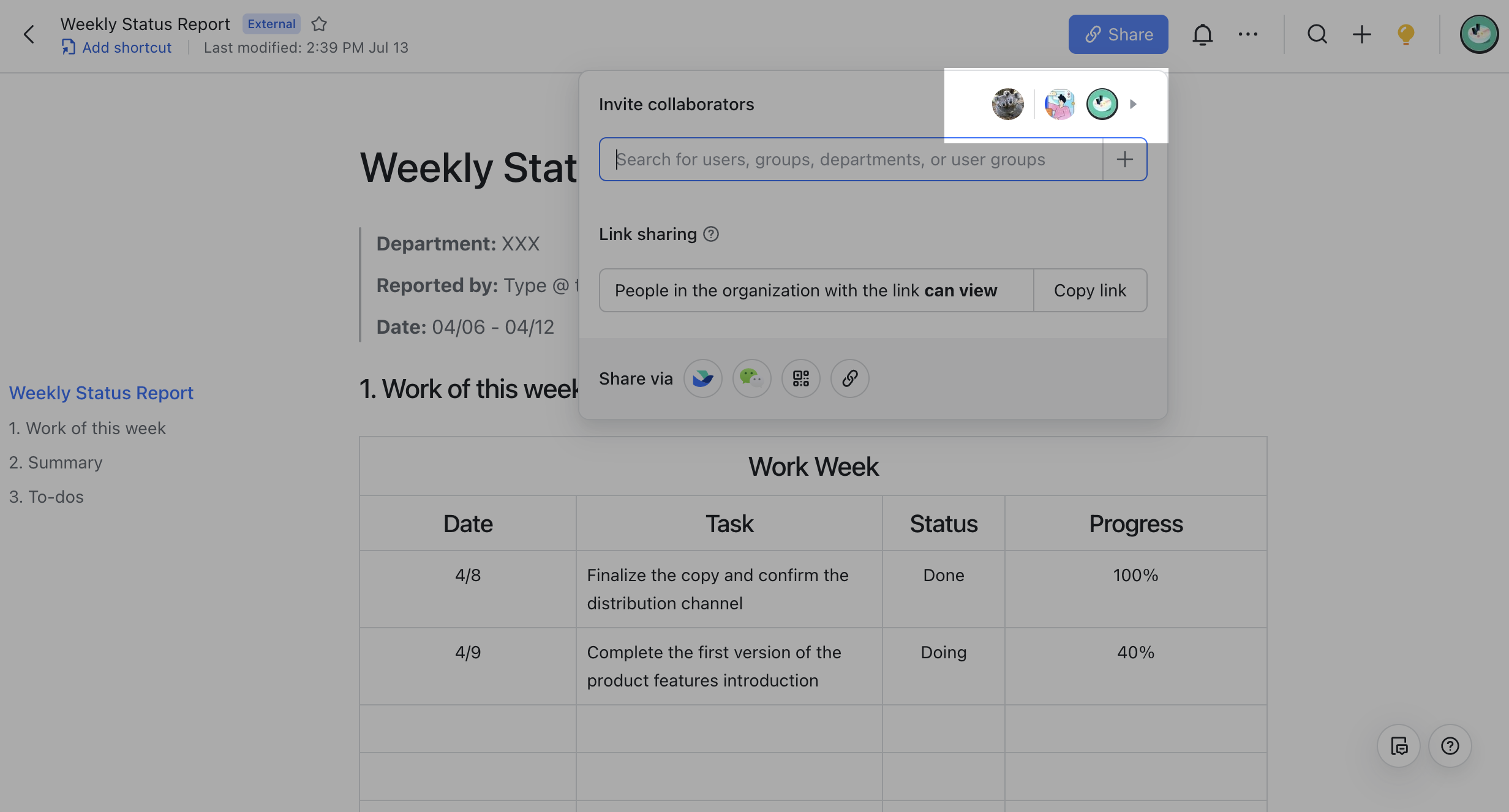Screen dimensions: 1509x812
Task: Open global search
Action: coord(1317,34)
